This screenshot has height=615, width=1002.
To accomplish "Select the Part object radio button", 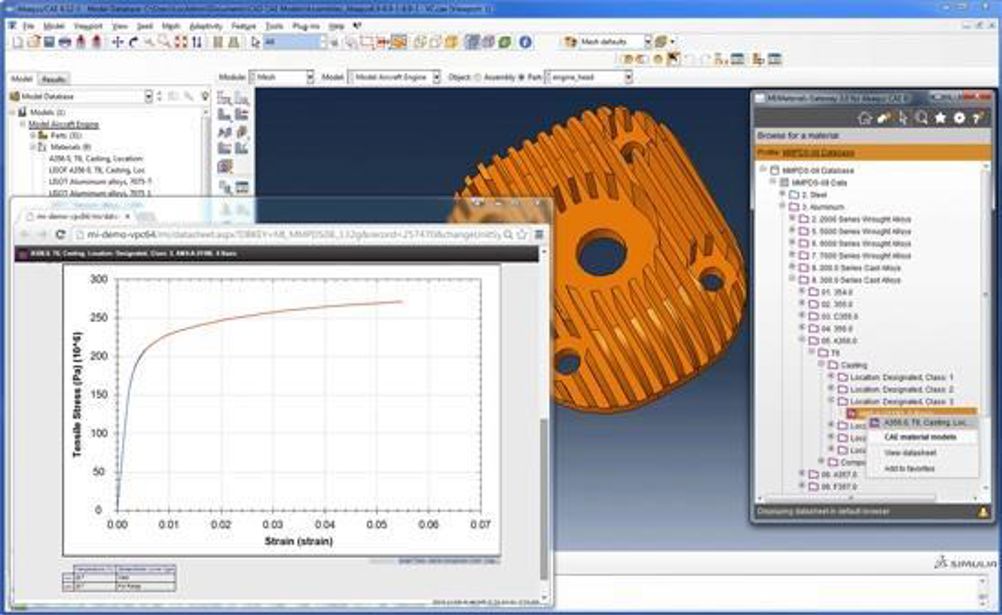I will pyautogui.click(x=521, y=77).
